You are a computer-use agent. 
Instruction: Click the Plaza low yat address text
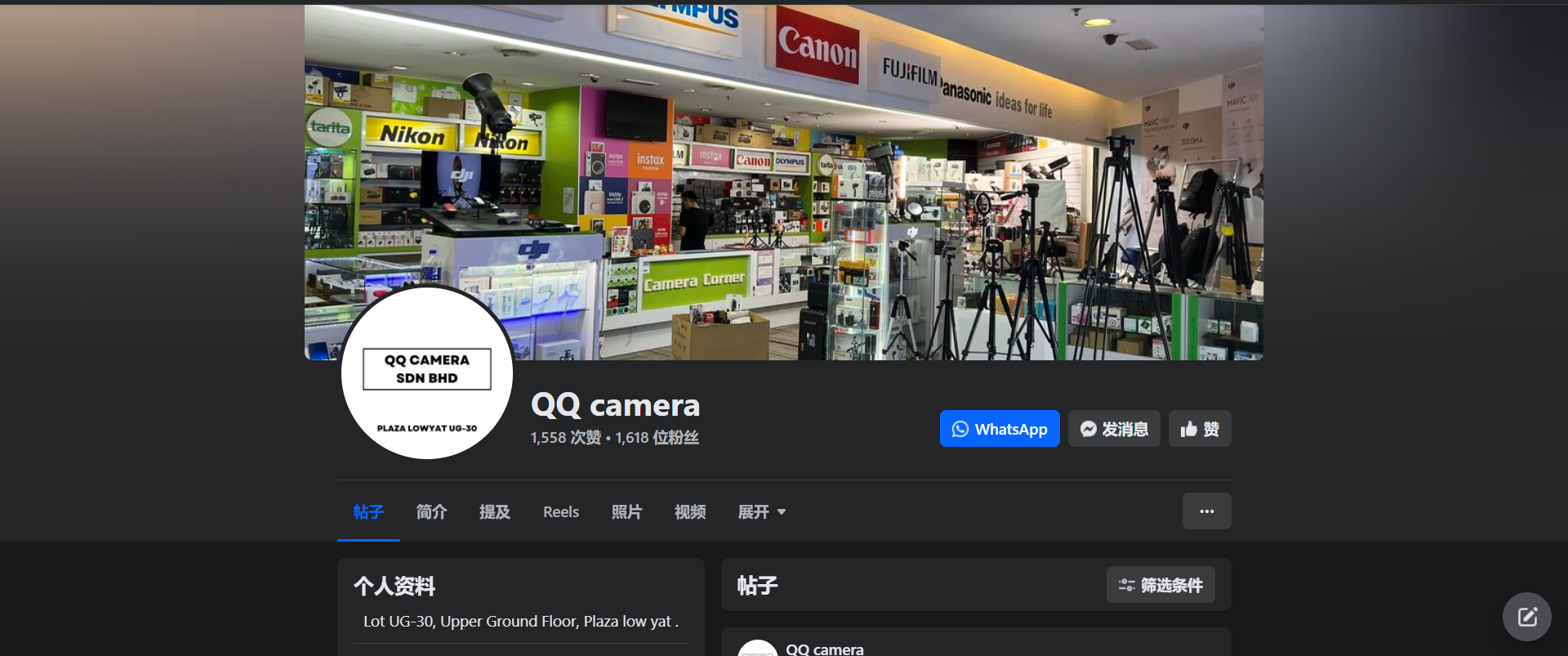click(521, 622)
